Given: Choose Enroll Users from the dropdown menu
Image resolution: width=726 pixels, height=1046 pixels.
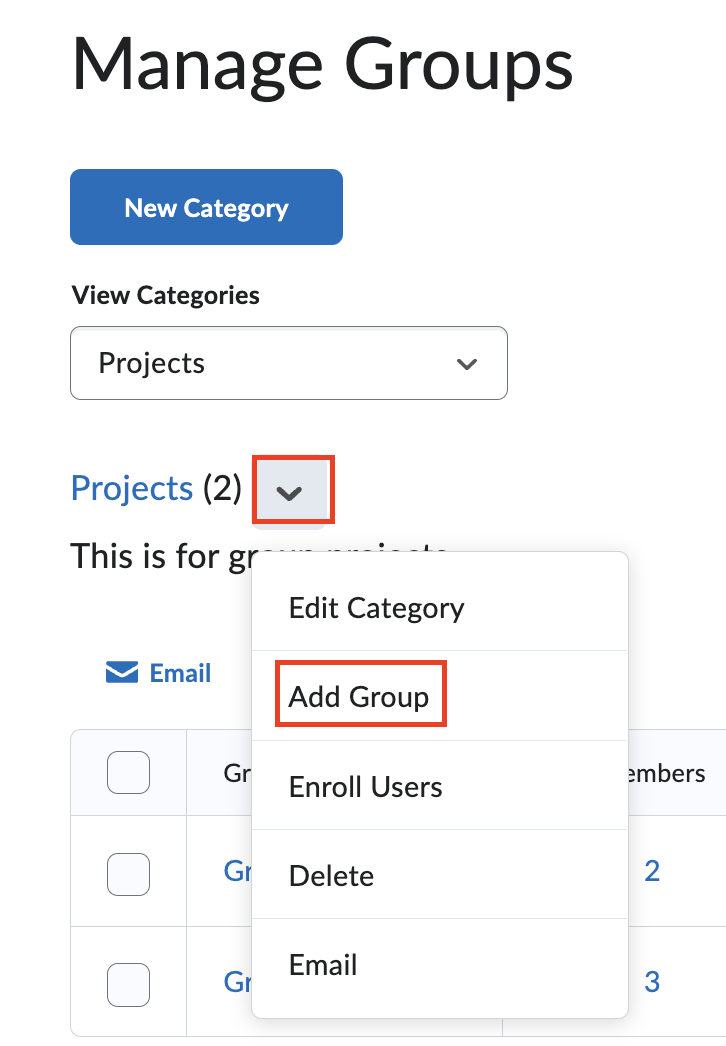Looking at the screenshot, I should [x=366, y=787].
